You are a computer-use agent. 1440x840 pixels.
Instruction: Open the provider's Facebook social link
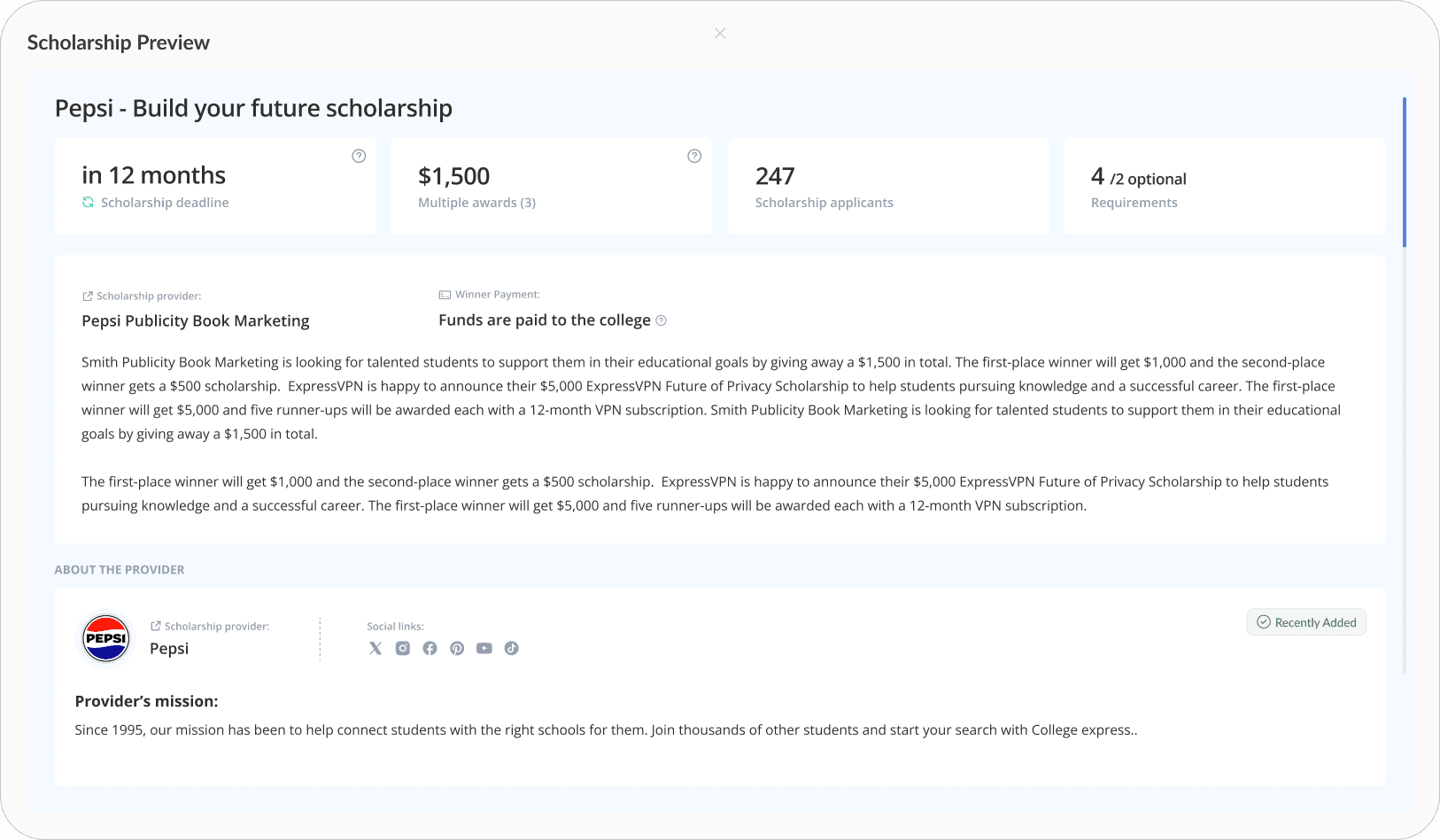(x=430, y=649)
